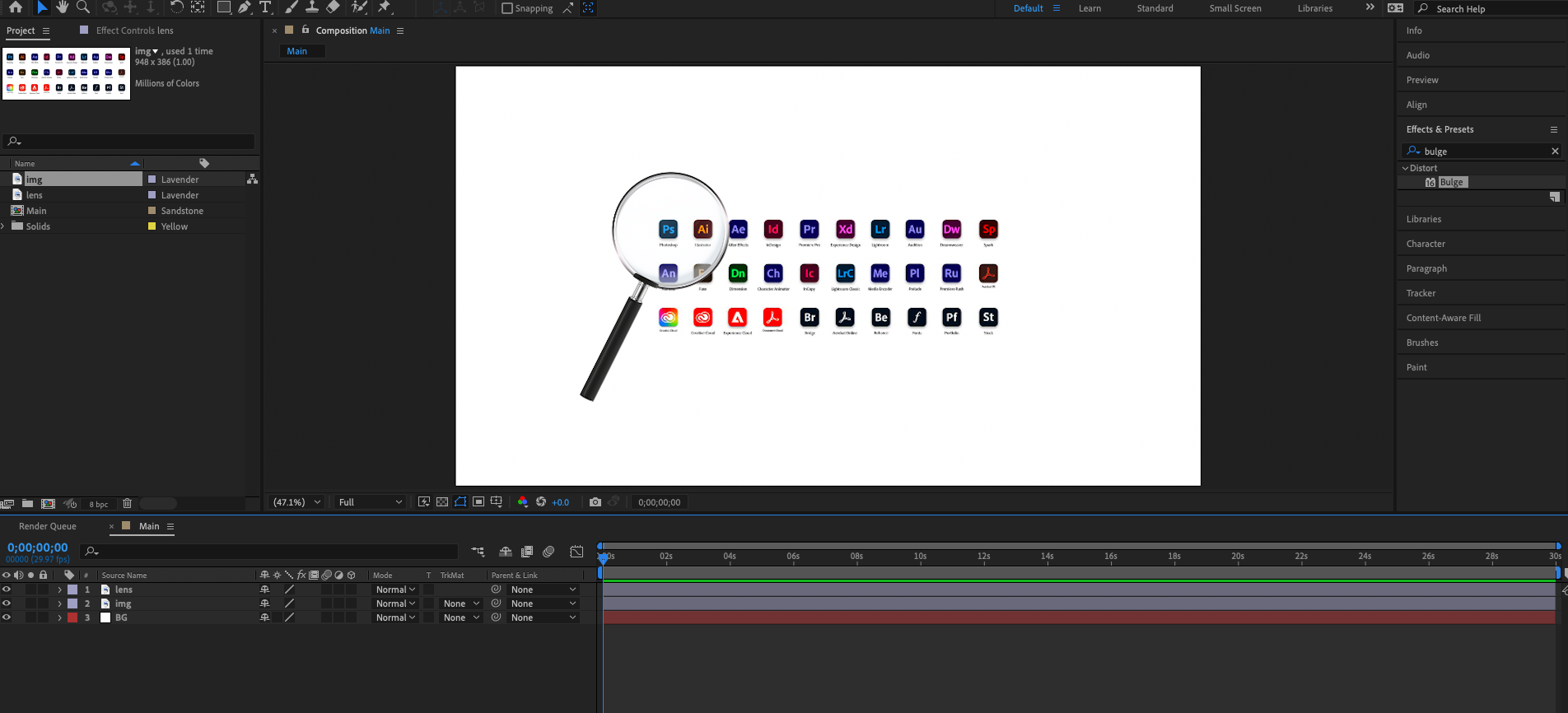Image resolution: width=1568 pixels, height=713 pixels.
Task: Enable the Snapping checkbox
Action: (x=507, y=8)
